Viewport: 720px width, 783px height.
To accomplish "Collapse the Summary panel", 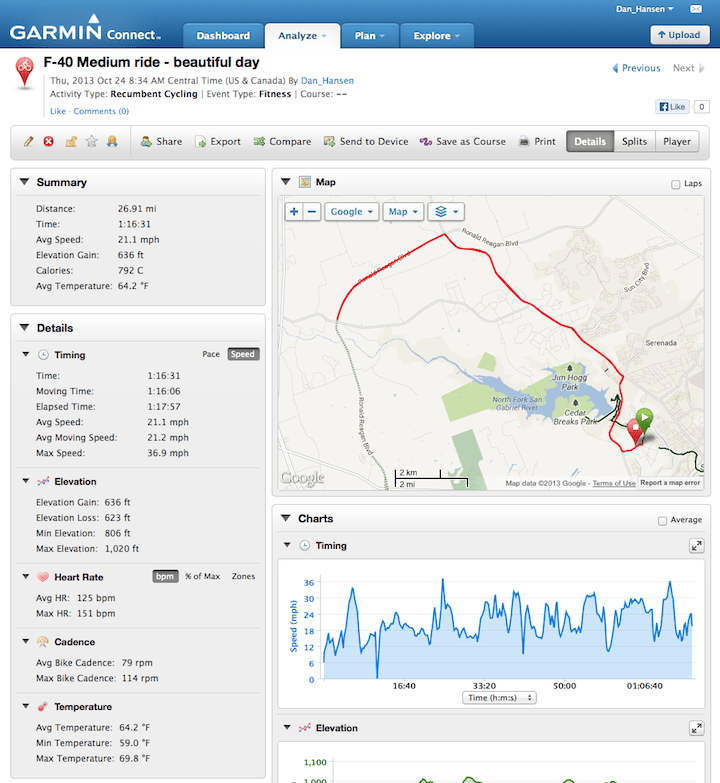I will (24, 183).
